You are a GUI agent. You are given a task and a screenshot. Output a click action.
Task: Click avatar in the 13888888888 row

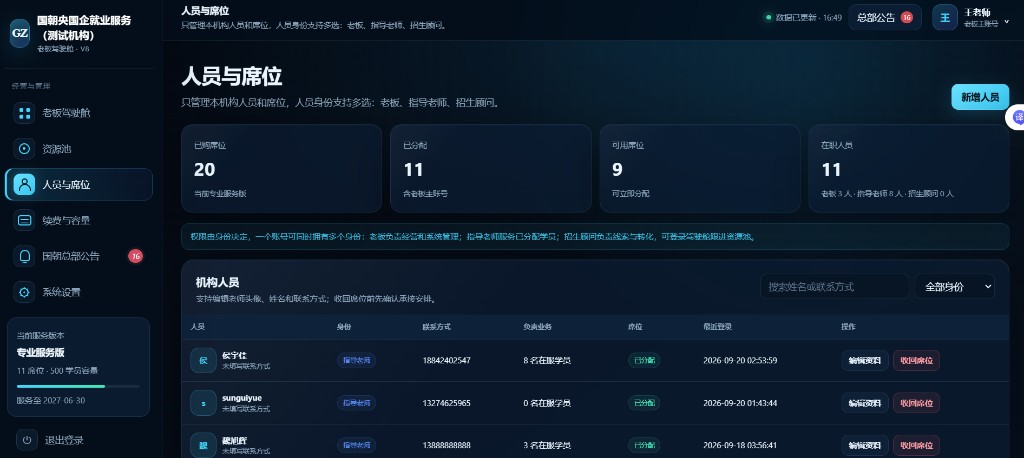(x=203, y=445)
